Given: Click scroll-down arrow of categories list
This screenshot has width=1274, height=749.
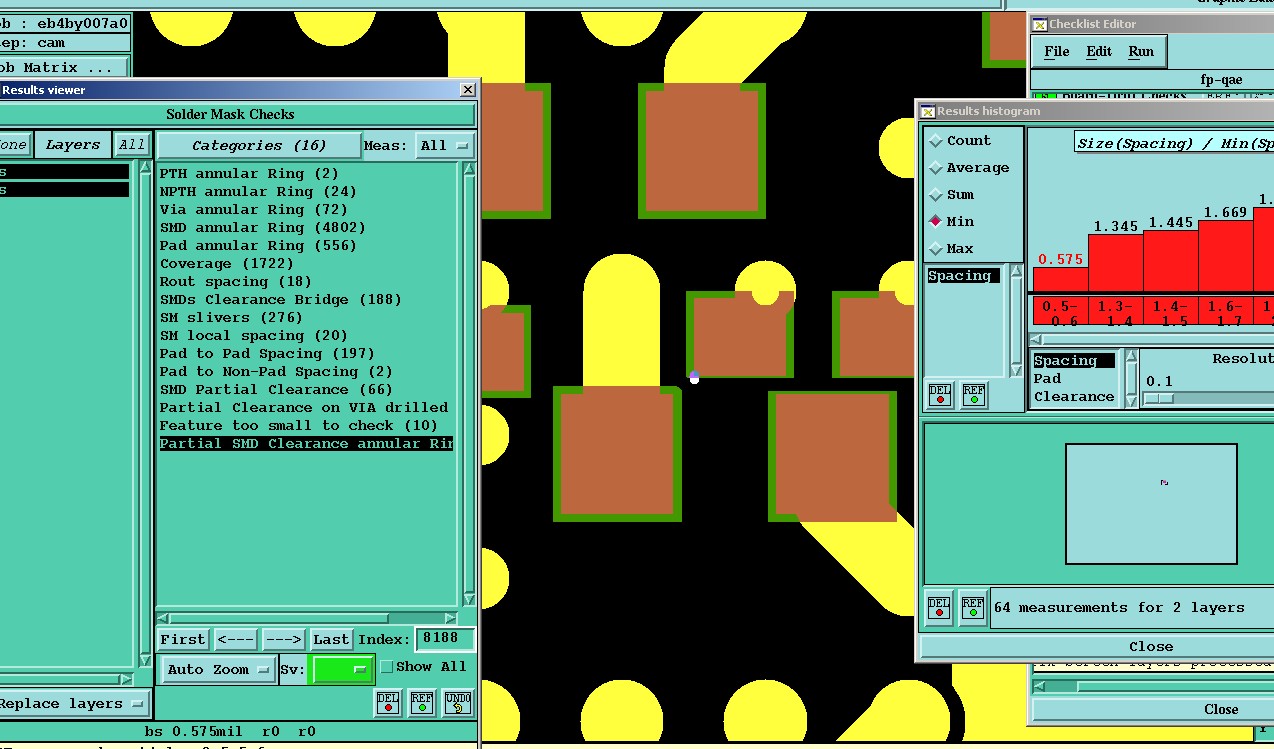Looking at the screenshot, I should point(469,600).
